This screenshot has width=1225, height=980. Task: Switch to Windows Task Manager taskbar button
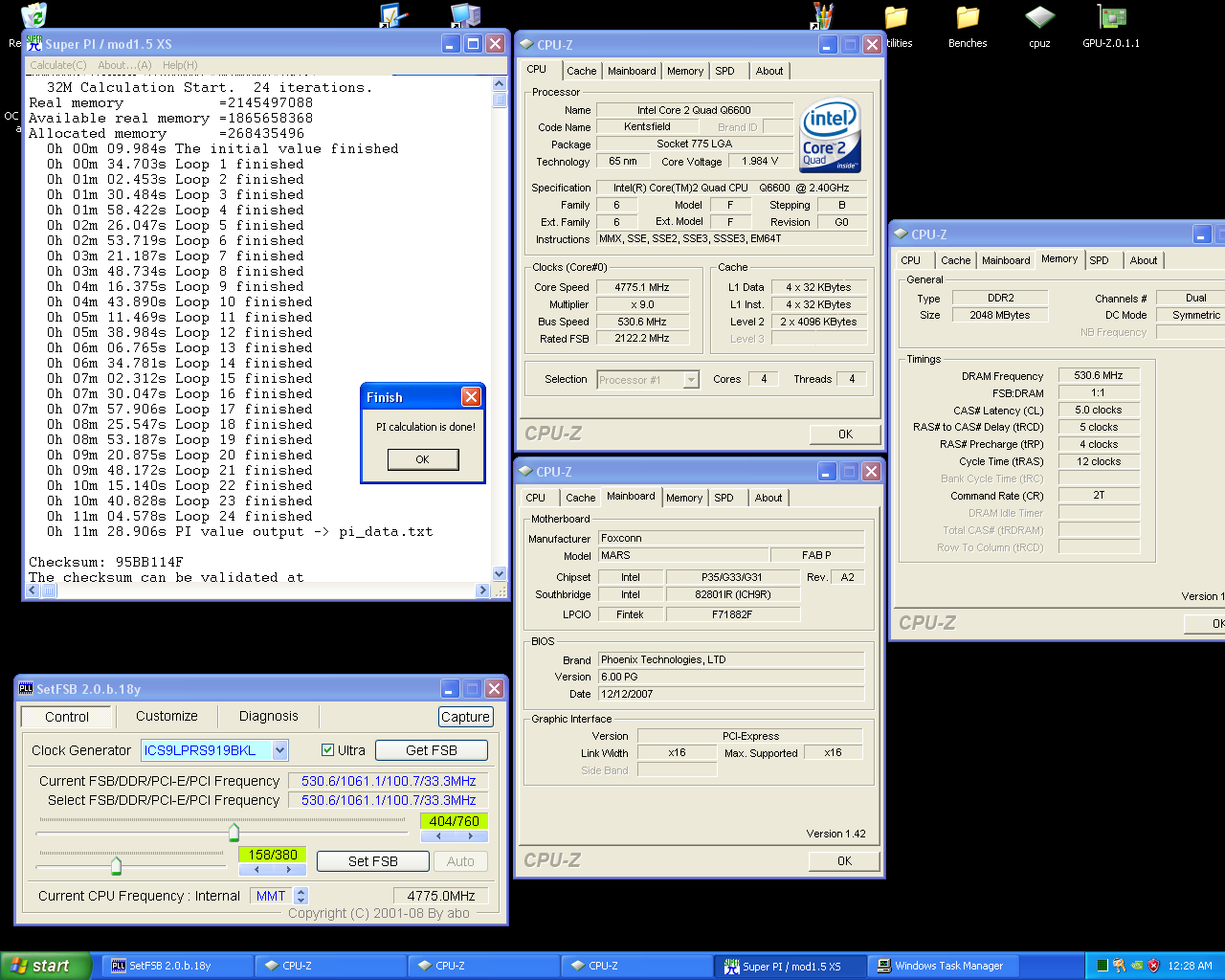944,966
